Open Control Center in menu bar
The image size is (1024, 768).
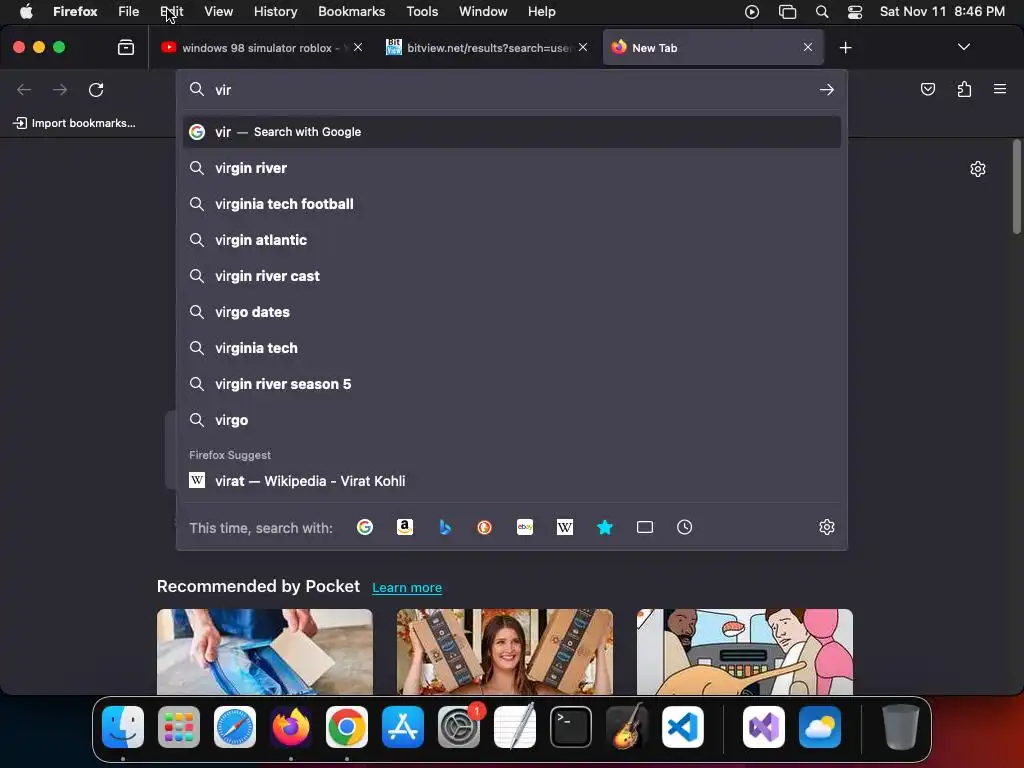pos(855,12)
